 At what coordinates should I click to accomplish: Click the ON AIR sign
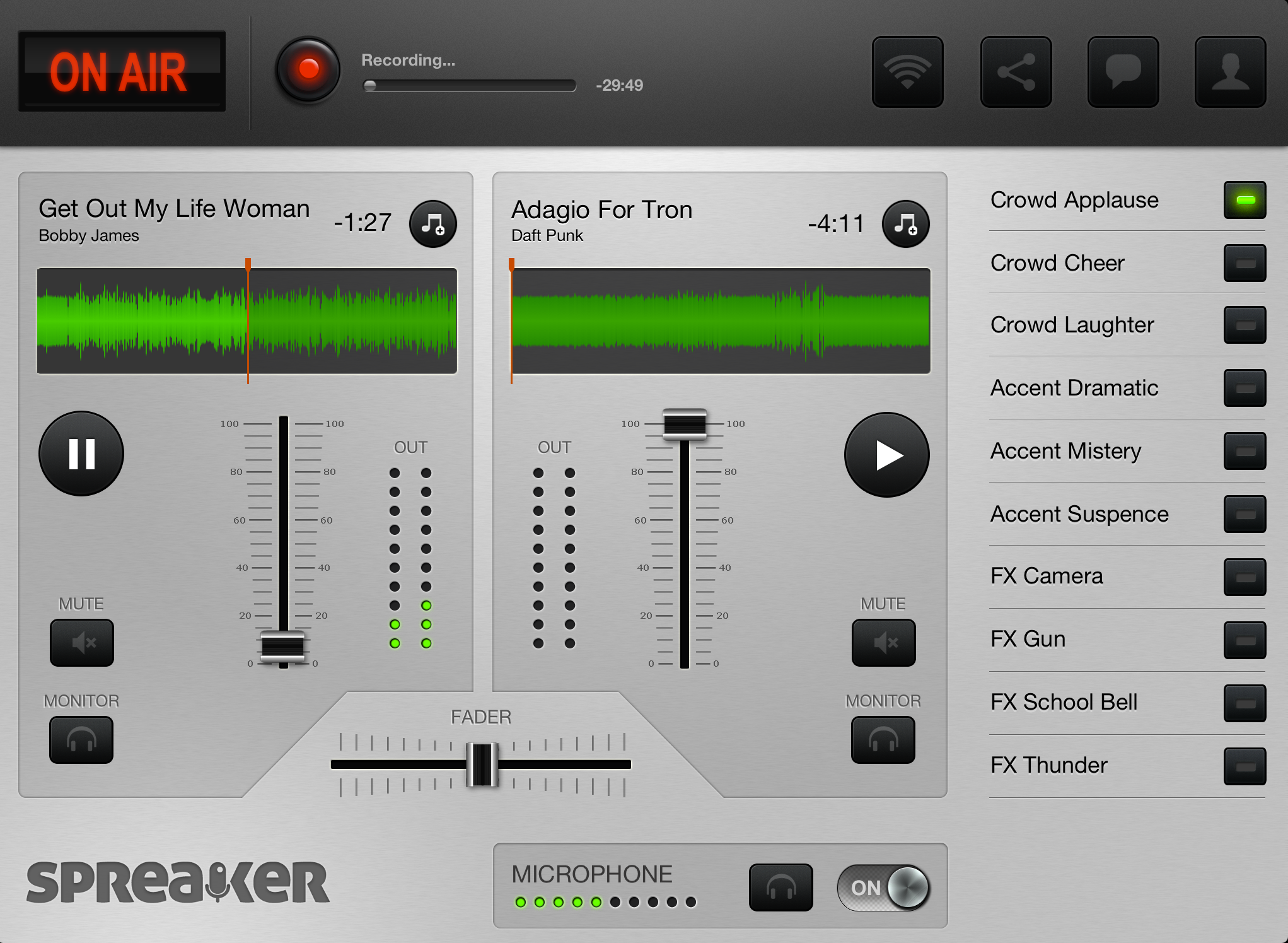tap(122, 71)
